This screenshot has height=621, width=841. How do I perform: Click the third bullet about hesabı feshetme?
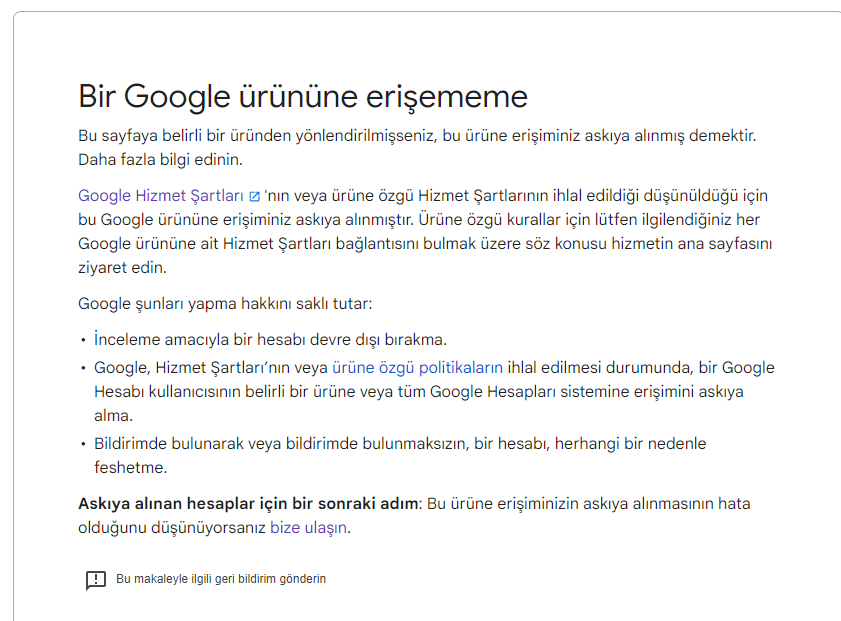(x=400, y=443)
